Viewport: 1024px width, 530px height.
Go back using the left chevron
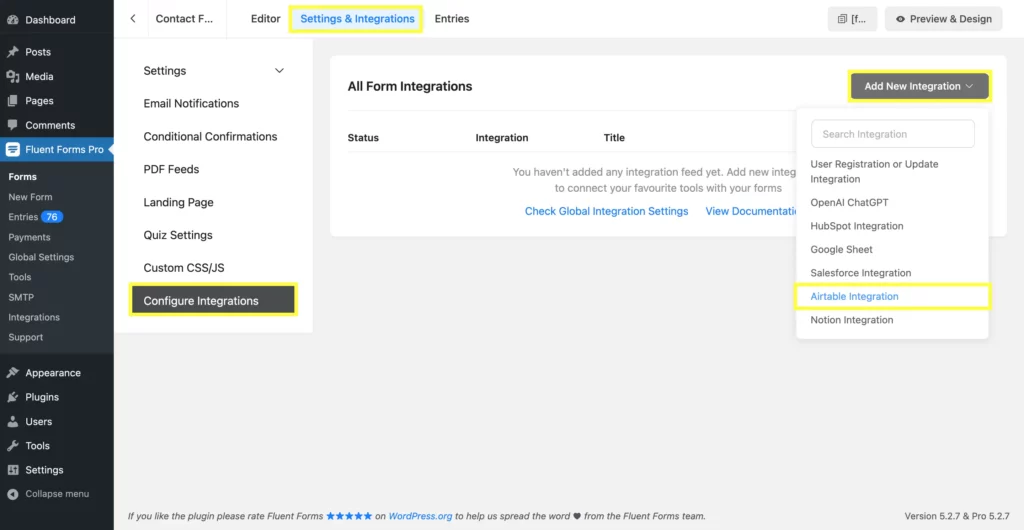coord(133,19)
